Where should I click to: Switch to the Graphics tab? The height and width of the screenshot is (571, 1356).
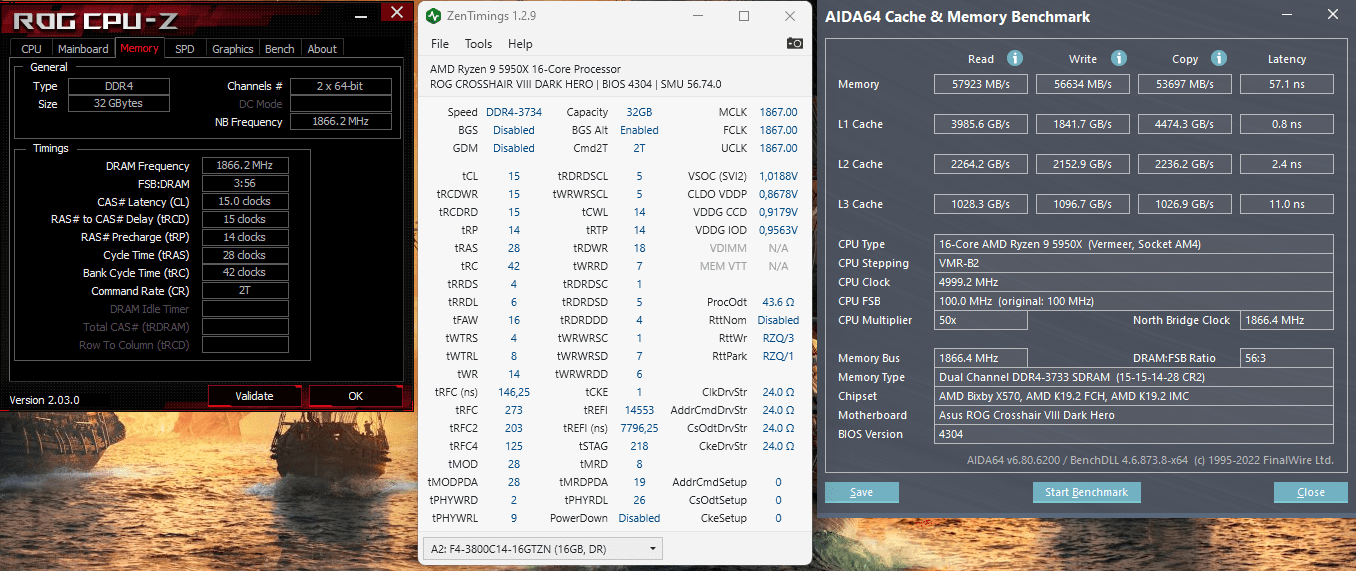pyautogui.click(x=233, y=48)
